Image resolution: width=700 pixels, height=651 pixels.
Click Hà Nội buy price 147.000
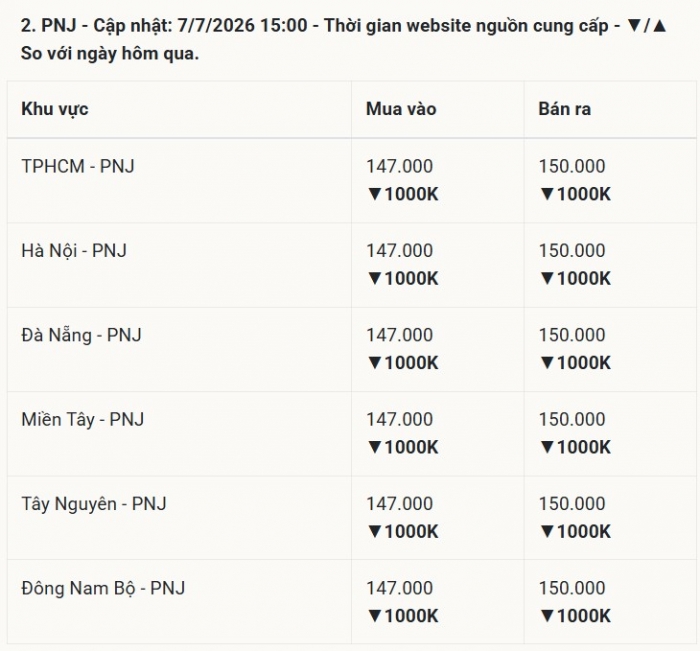tap(400, 250)
